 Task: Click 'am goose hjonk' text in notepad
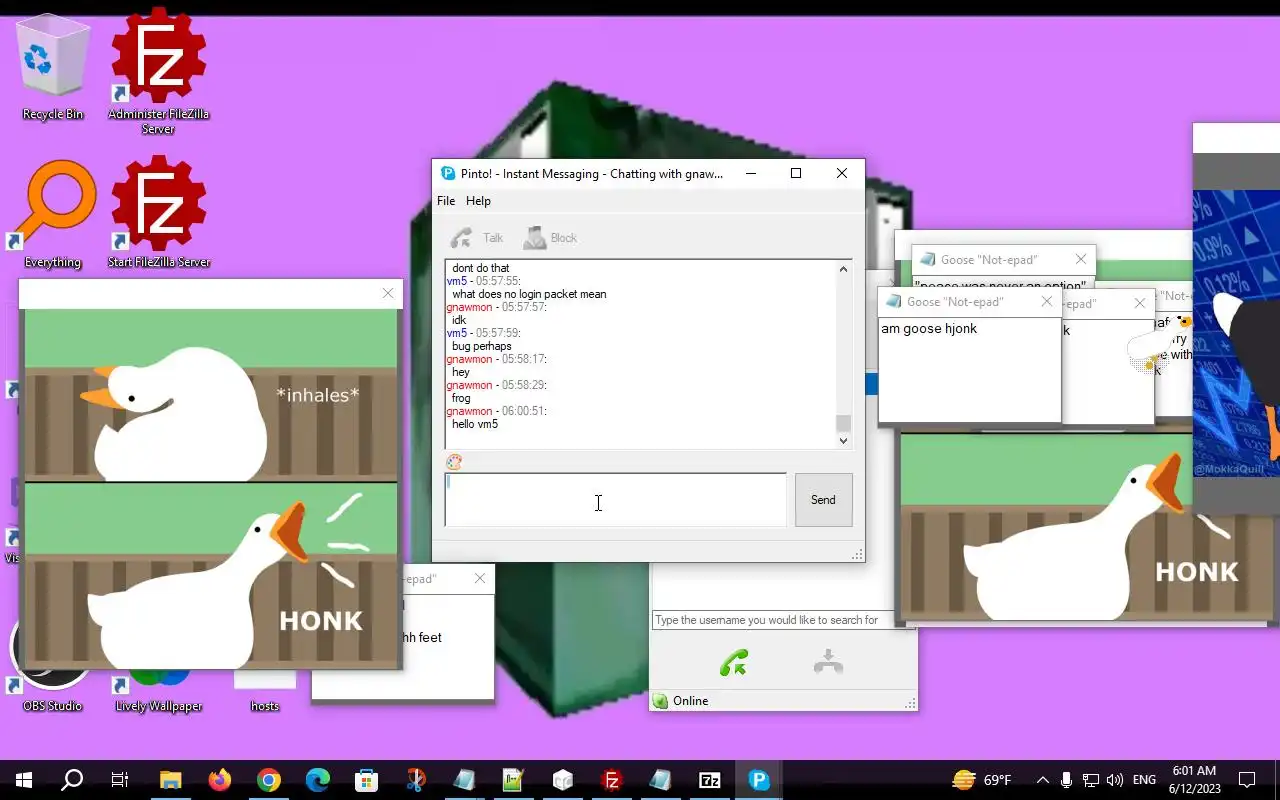(x=929, y=328)
